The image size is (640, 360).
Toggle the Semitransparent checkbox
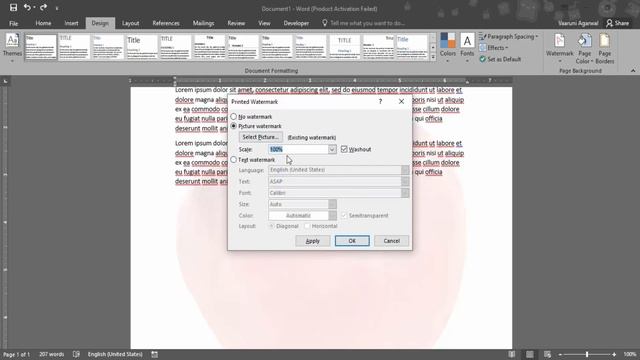(x=344, y=215)
